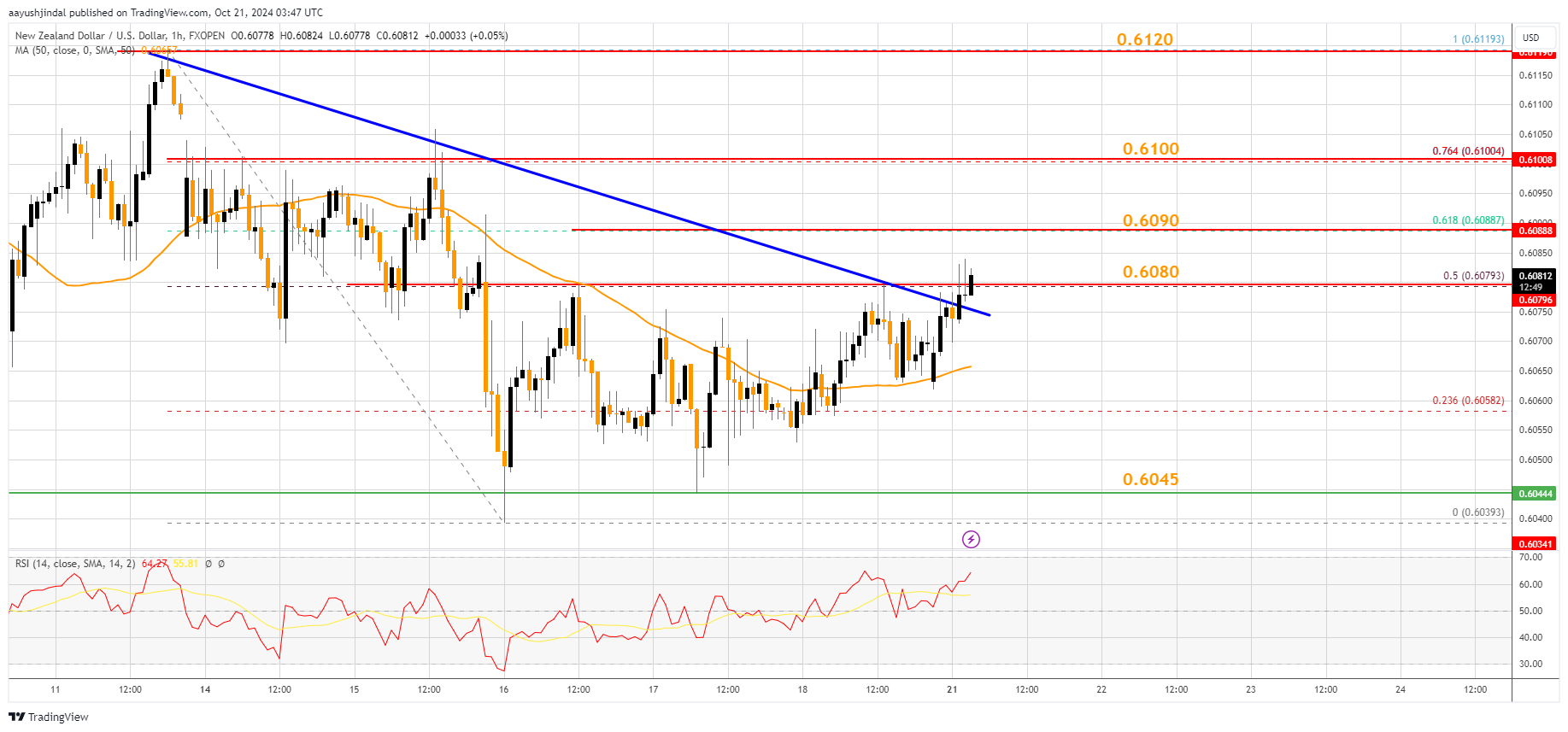Select the Fib 0.5 (0.60793) label

[x=1474, y=276]
